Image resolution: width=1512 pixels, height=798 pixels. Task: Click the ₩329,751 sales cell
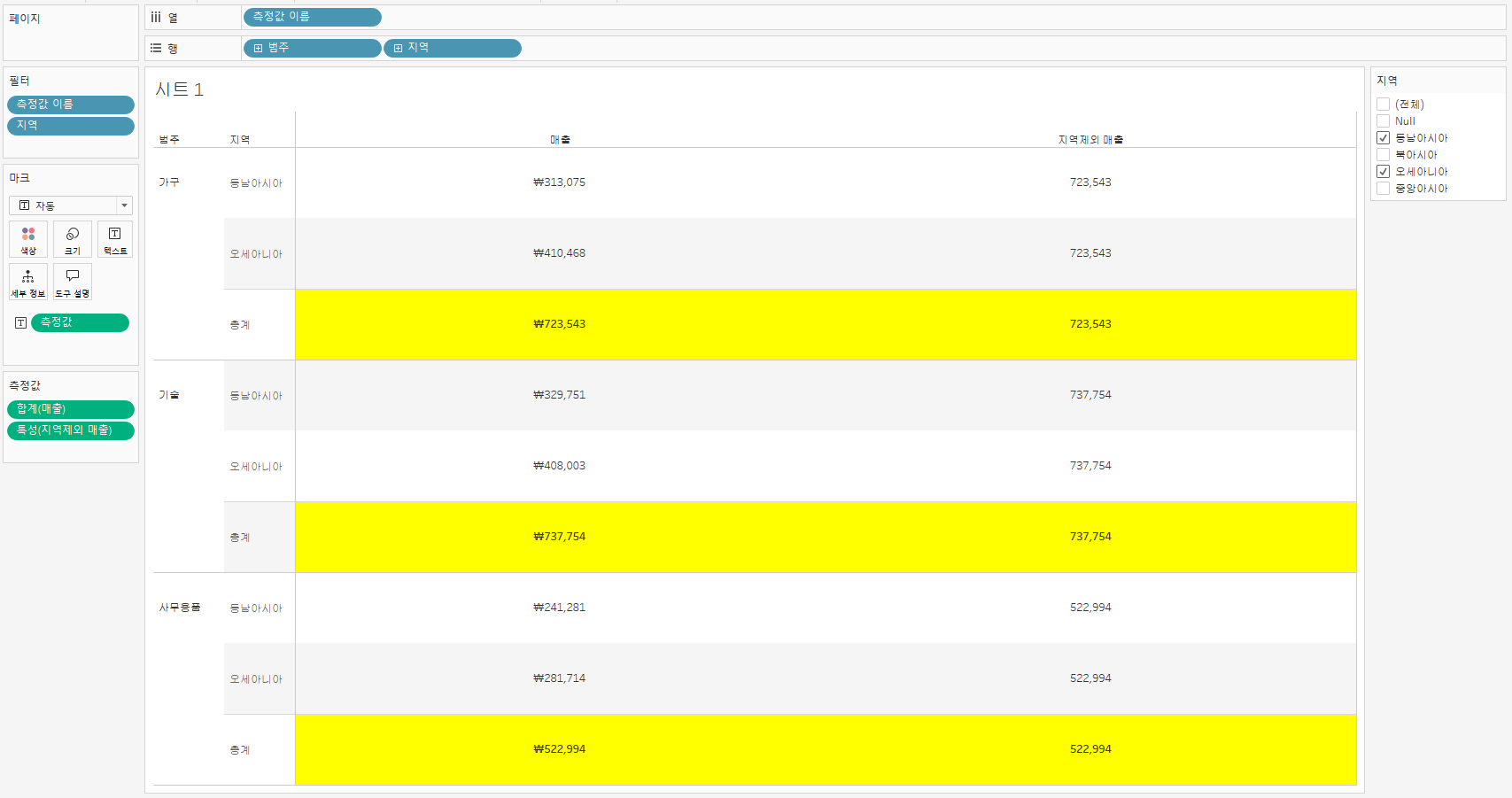[x=560, y=395]
